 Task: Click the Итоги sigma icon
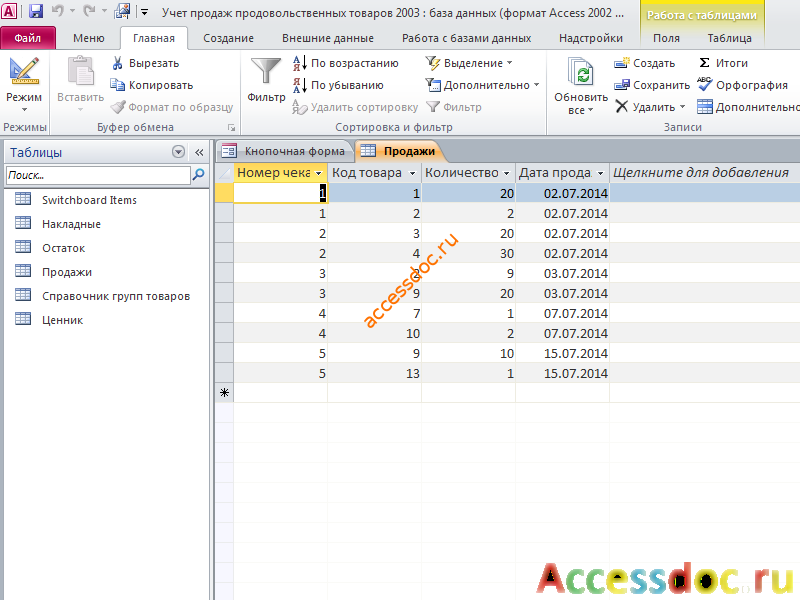[705, 63]
